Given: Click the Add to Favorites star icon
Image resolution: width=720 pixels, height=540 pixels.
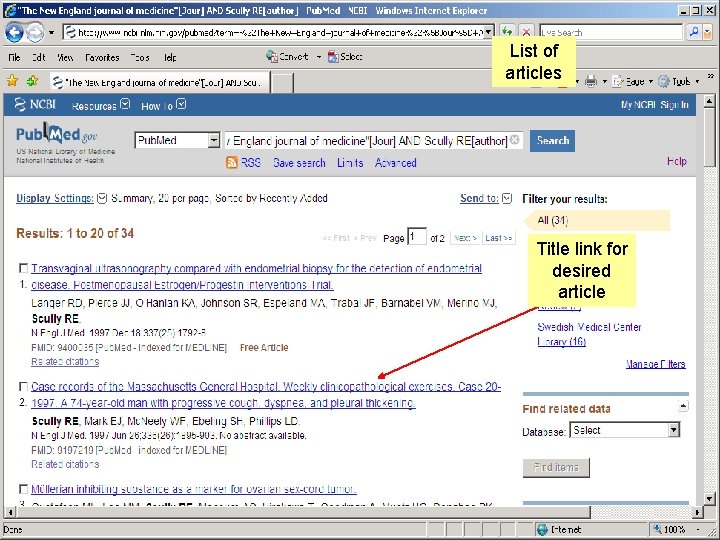Looking at the screenshot, I should [32, 81].
